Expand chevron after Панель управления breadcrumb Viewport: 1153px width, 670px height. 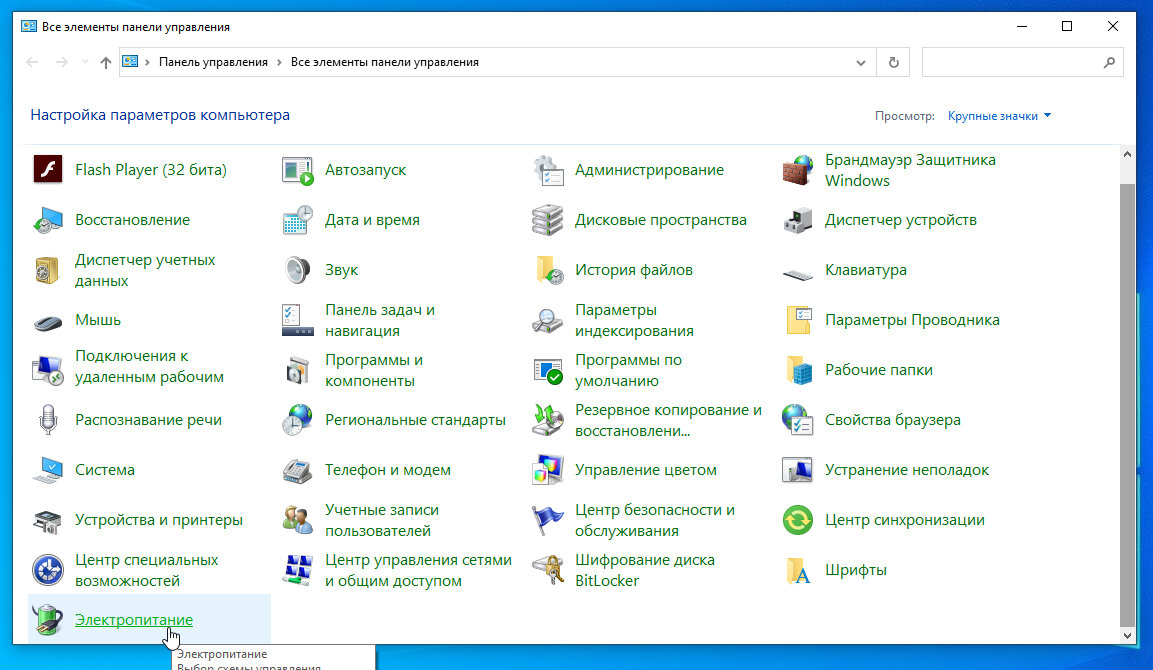pyautogui.click(x=279, y=63)
